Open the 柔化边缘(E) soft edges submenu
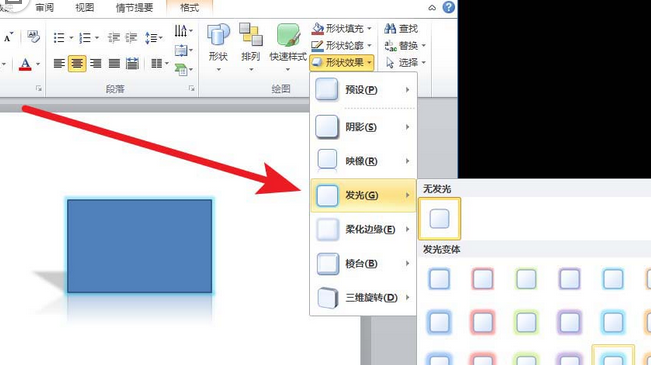 point(363,229)
